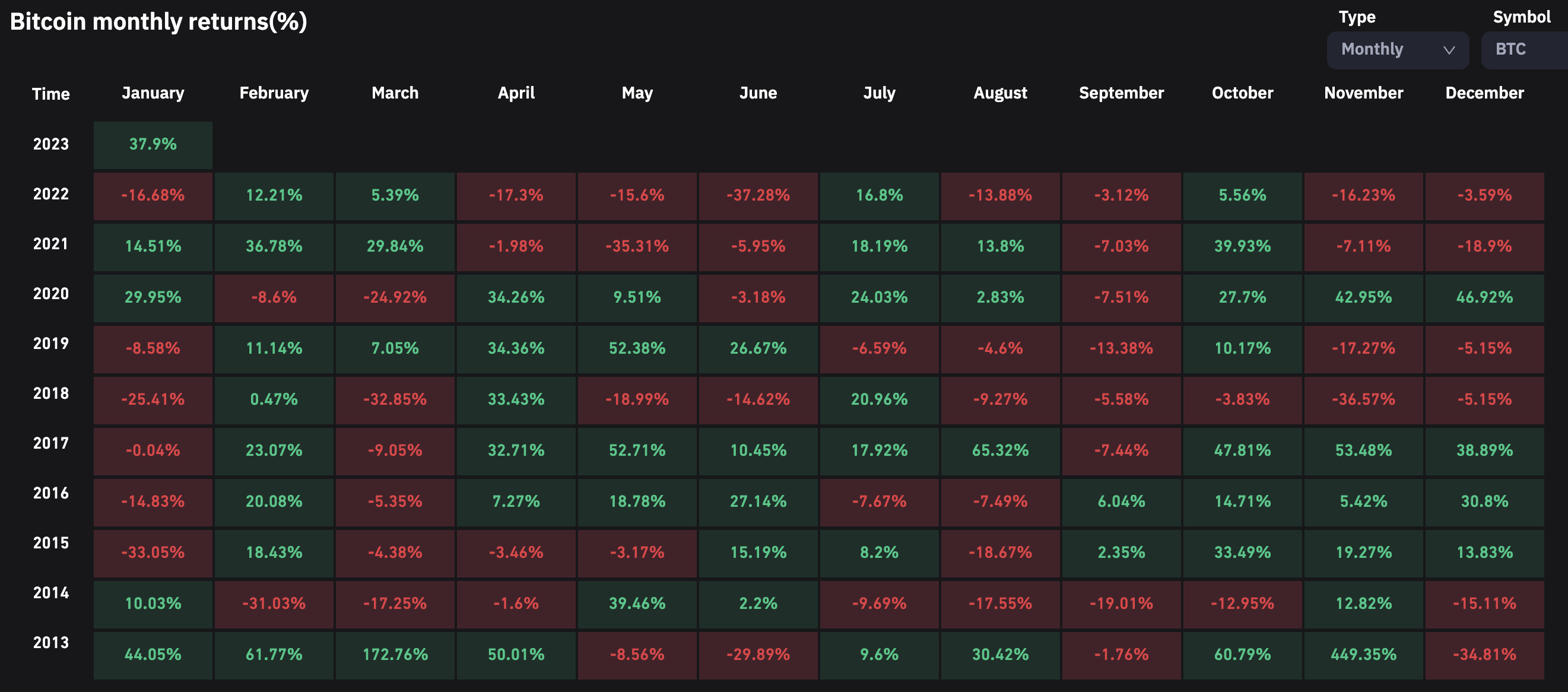
Task: Click the 65.32% August 2017 cell
Action: [1000, 451]
